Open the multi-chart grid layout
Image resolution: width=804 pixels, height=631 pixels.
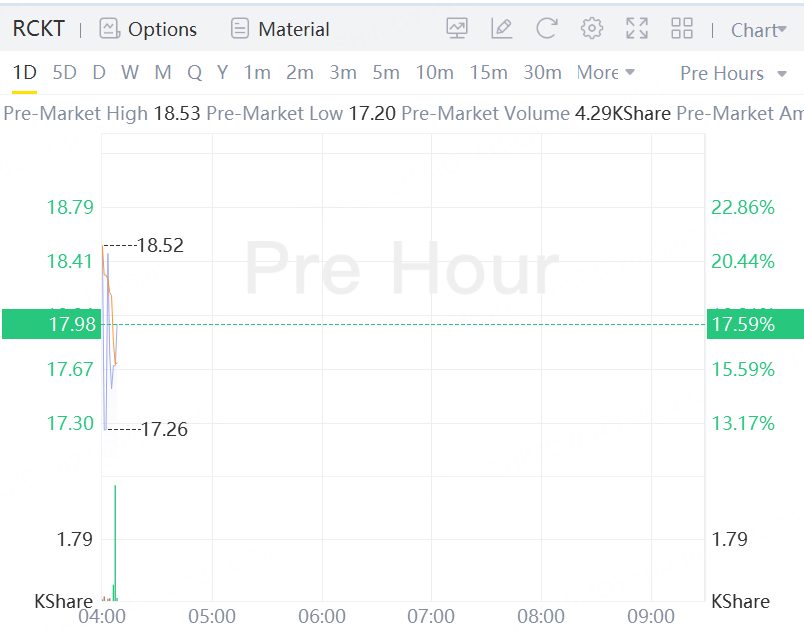pos(682,29)
